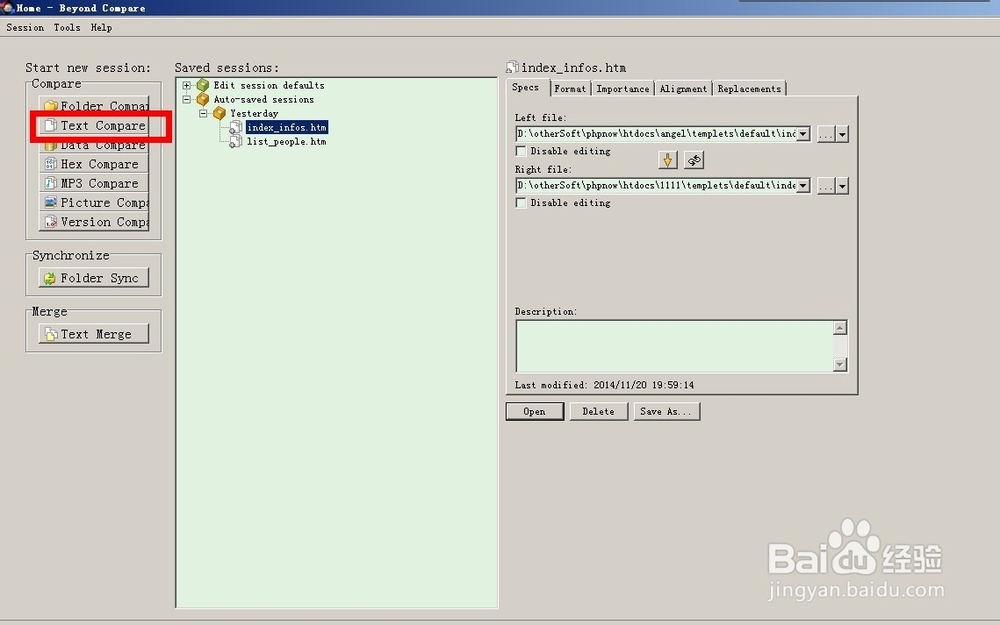Select Edit session defaults tree item
The image size is (1000, 625).
point(268,85)
